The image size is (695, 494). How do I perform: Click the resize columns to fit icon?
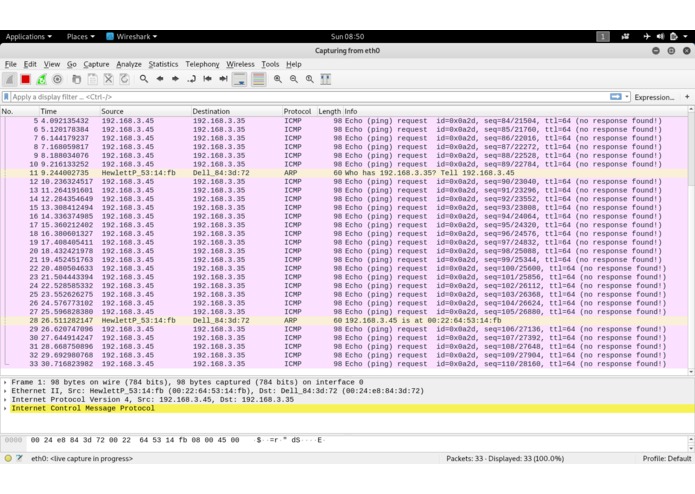[326, 79]
